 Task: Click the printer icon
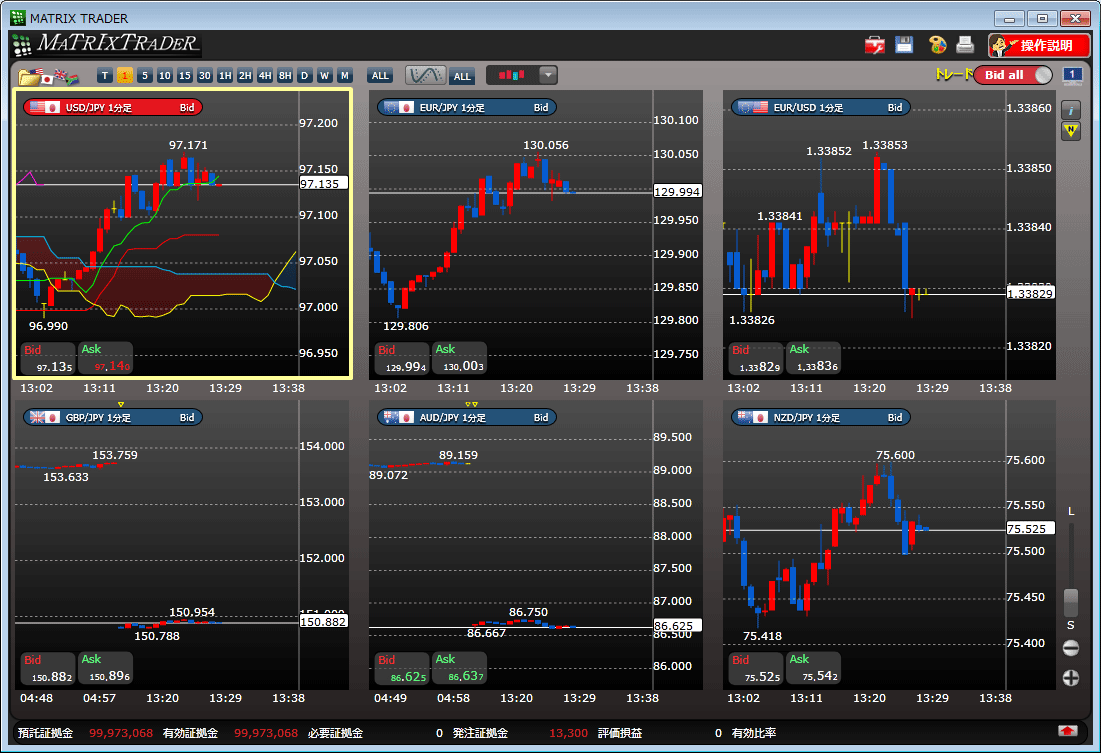tap(965, 45)
